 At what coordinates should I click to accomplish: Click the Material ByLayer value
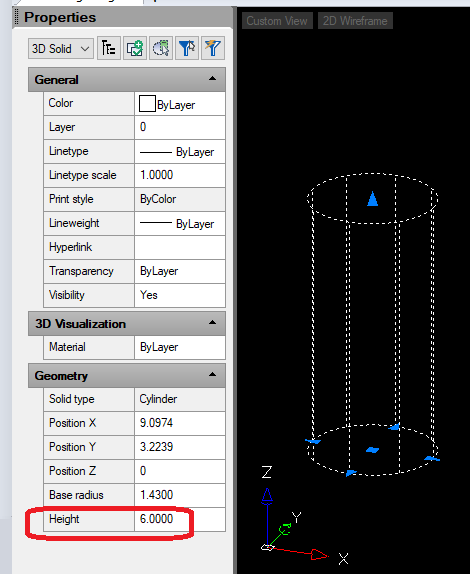[180, 347]
